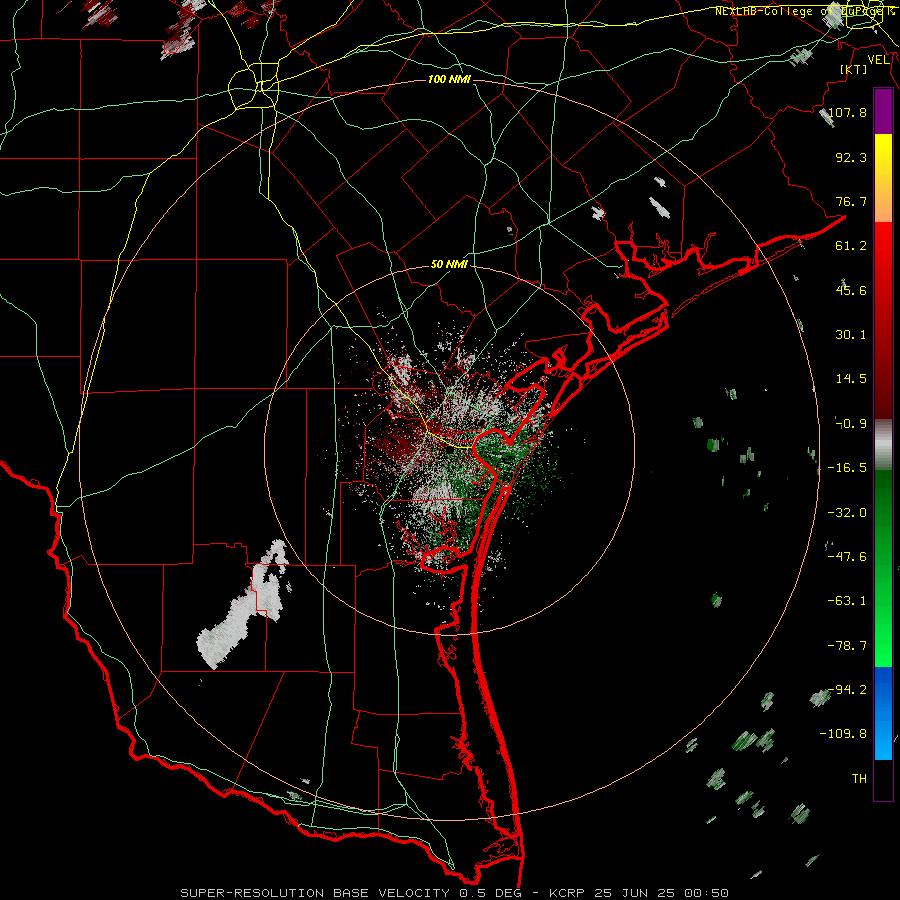Select the -63.1 scale value

847,601
